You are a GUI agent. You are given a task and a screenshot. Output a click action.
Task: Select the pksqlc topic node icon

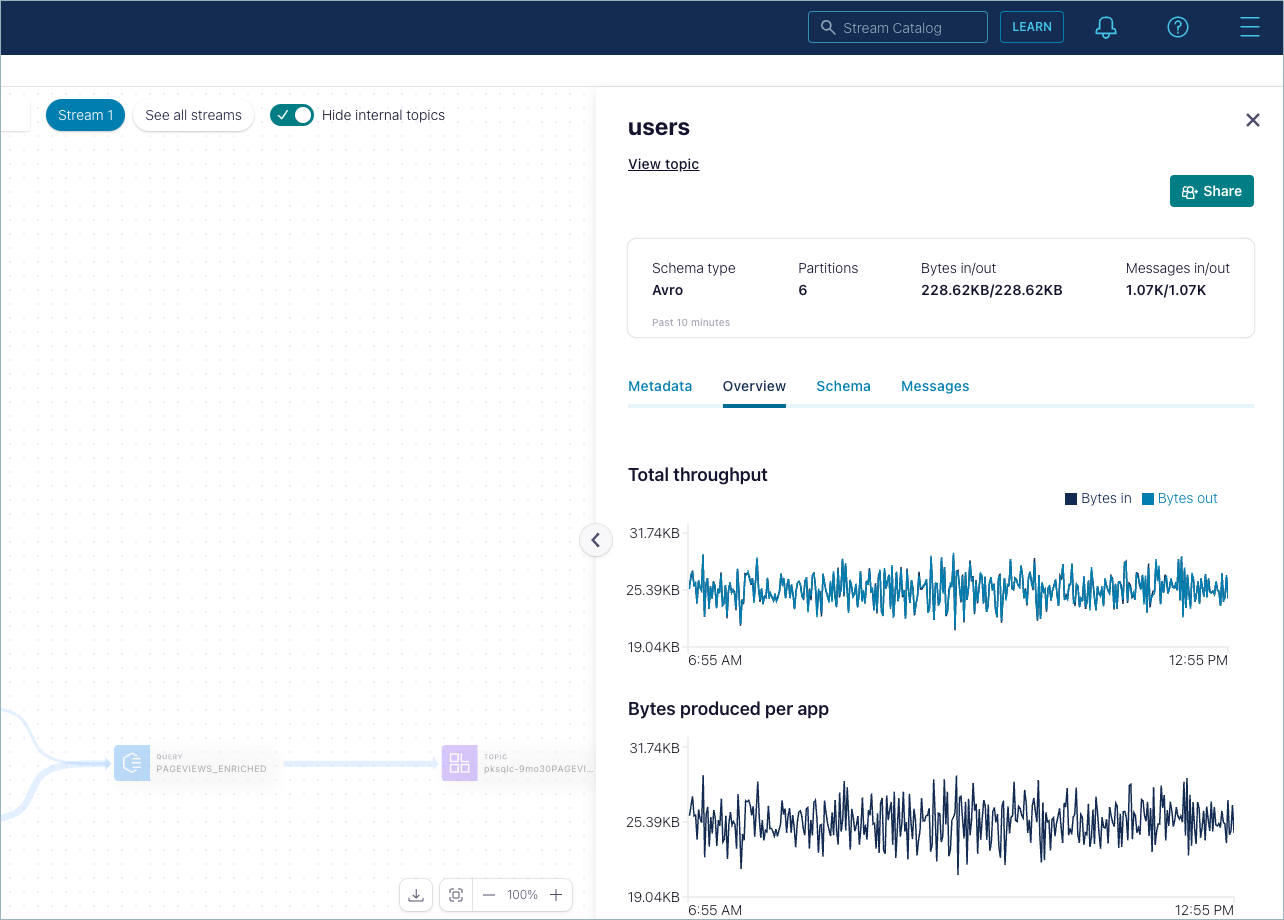(459, 763)
